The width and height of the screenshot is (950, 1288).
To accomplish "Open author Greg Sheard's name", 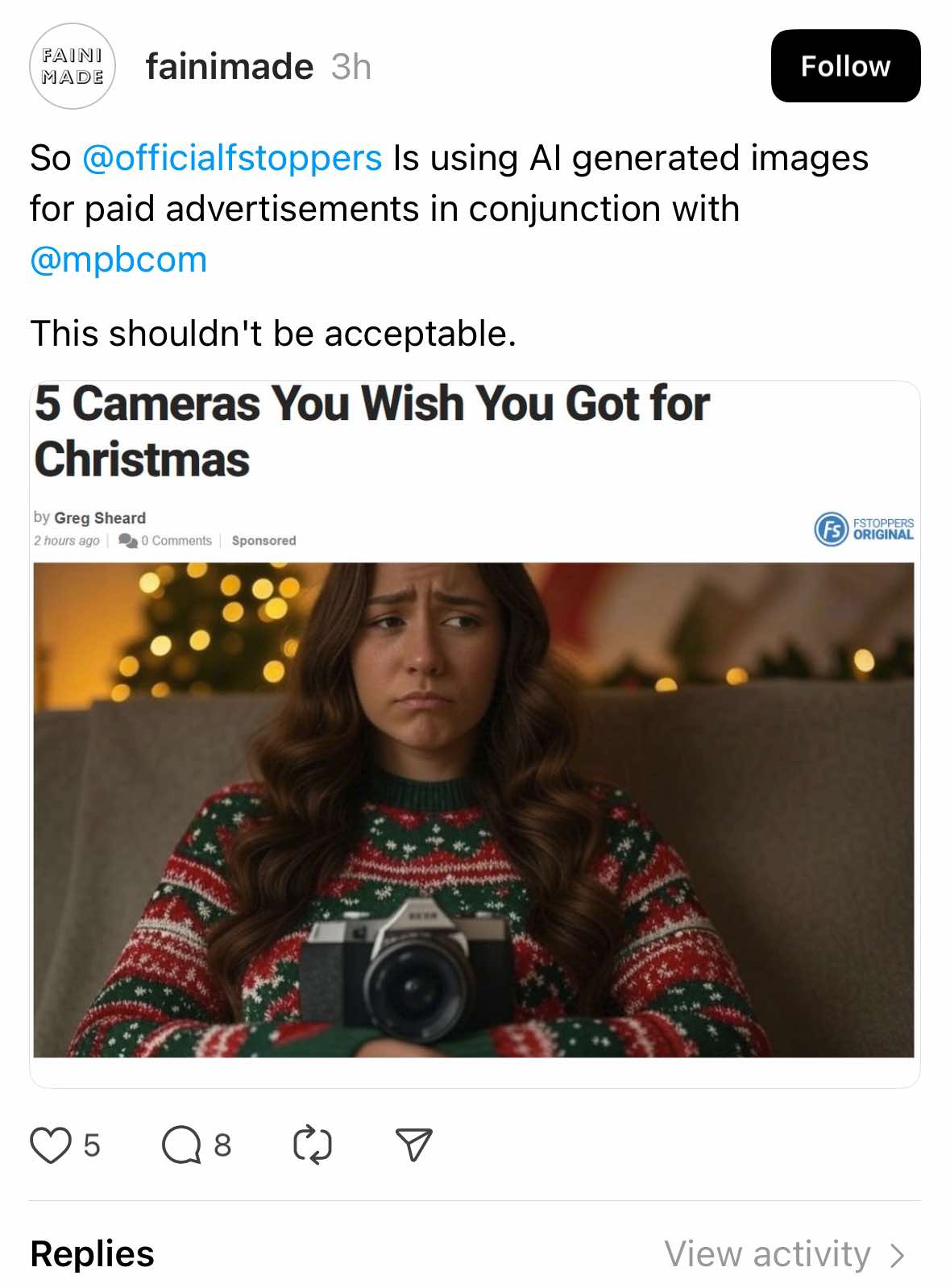I will [100, 517].
